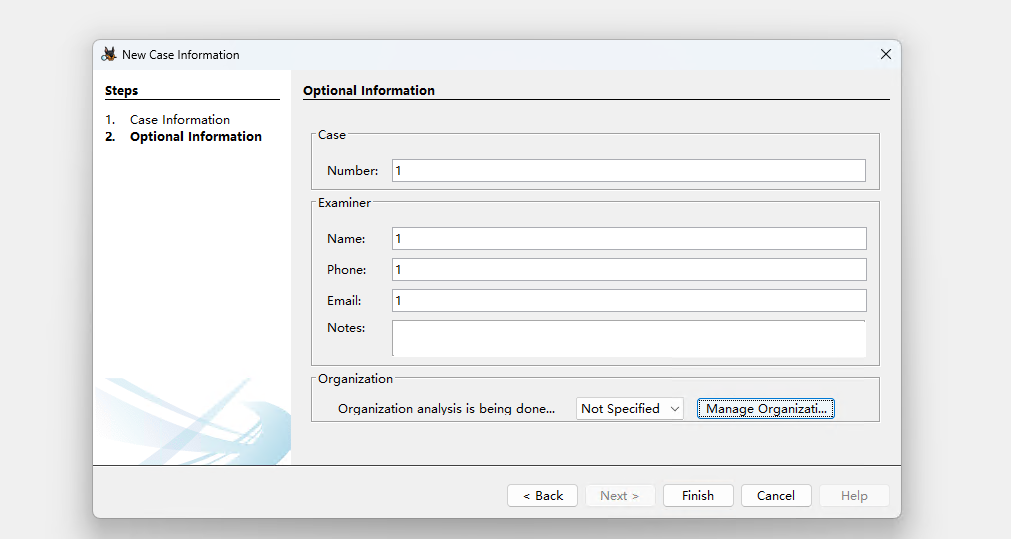Click into the examiner Phone field
Image resolution: width=1011 pixels, height=539 pixels.
tap(628, 270)
